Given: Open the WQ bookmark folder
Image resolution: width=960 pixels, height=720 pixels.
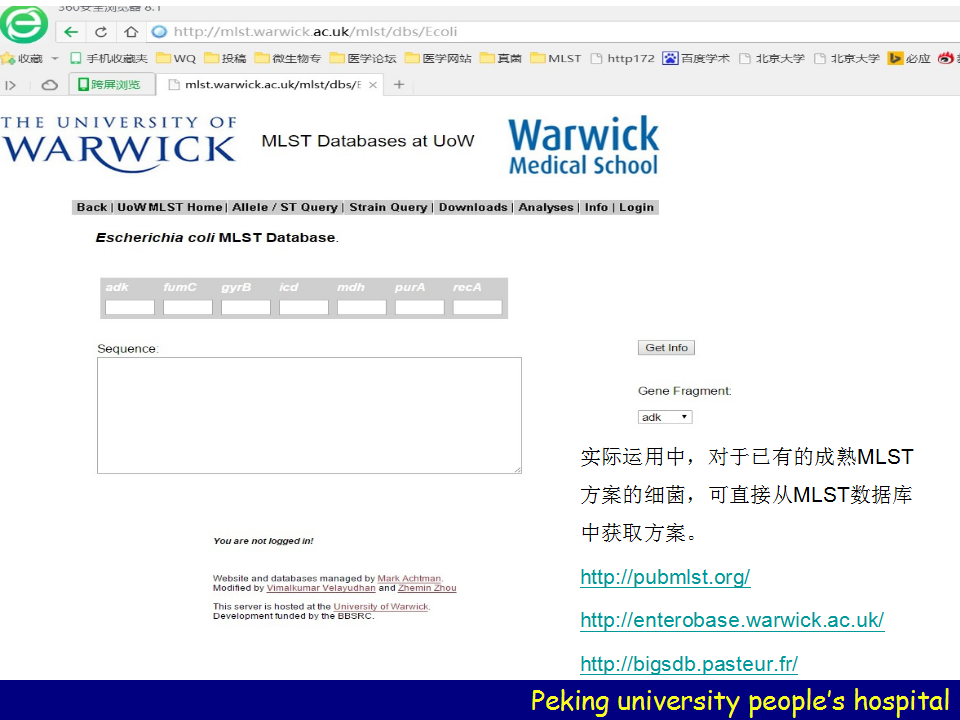Looking at the screenshot, I should tap(176, 59).
